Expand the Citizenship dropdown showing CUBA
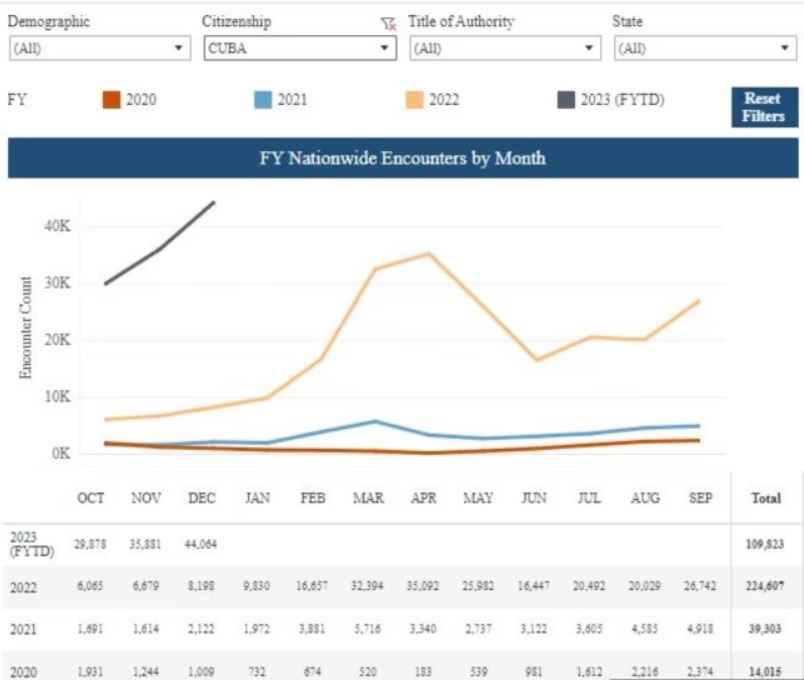The image size is (804, 680). (x=300, y=48)
